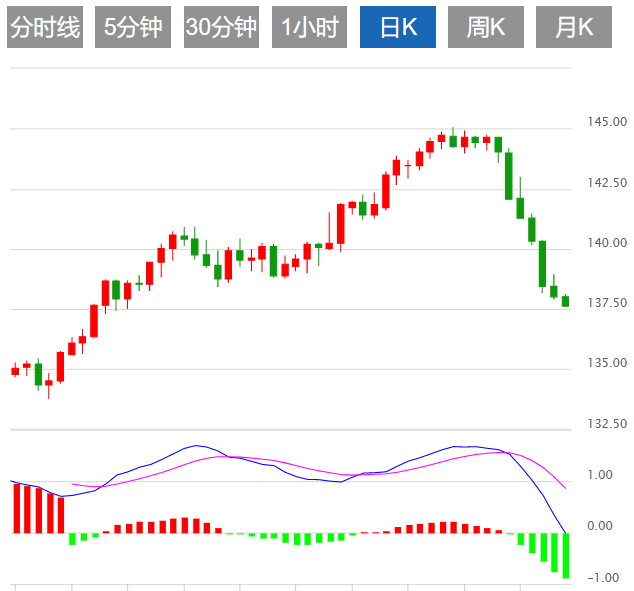634x591 pixels.
Task: Open the 30分钟 interval tab
Action: point(221,28)
